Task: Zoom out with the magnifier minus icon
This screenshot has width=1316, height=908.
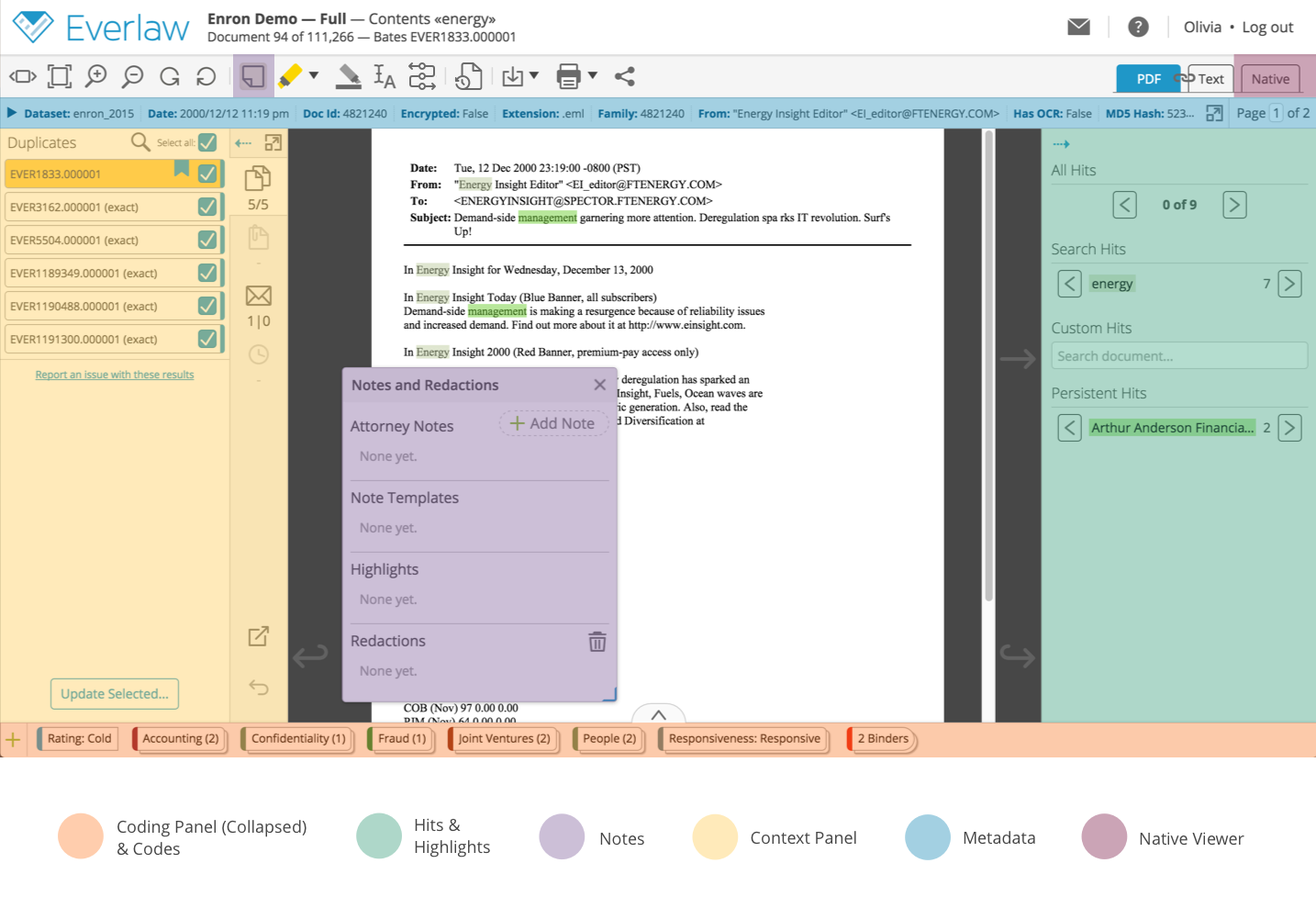Action: click(x=133, y=76)
